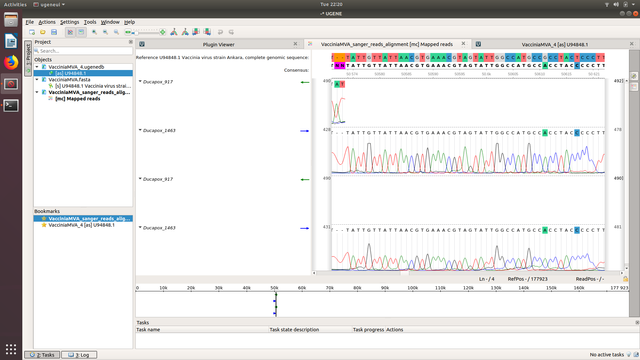Switch to the Mapped reads alignment tab

click(387, 44)
